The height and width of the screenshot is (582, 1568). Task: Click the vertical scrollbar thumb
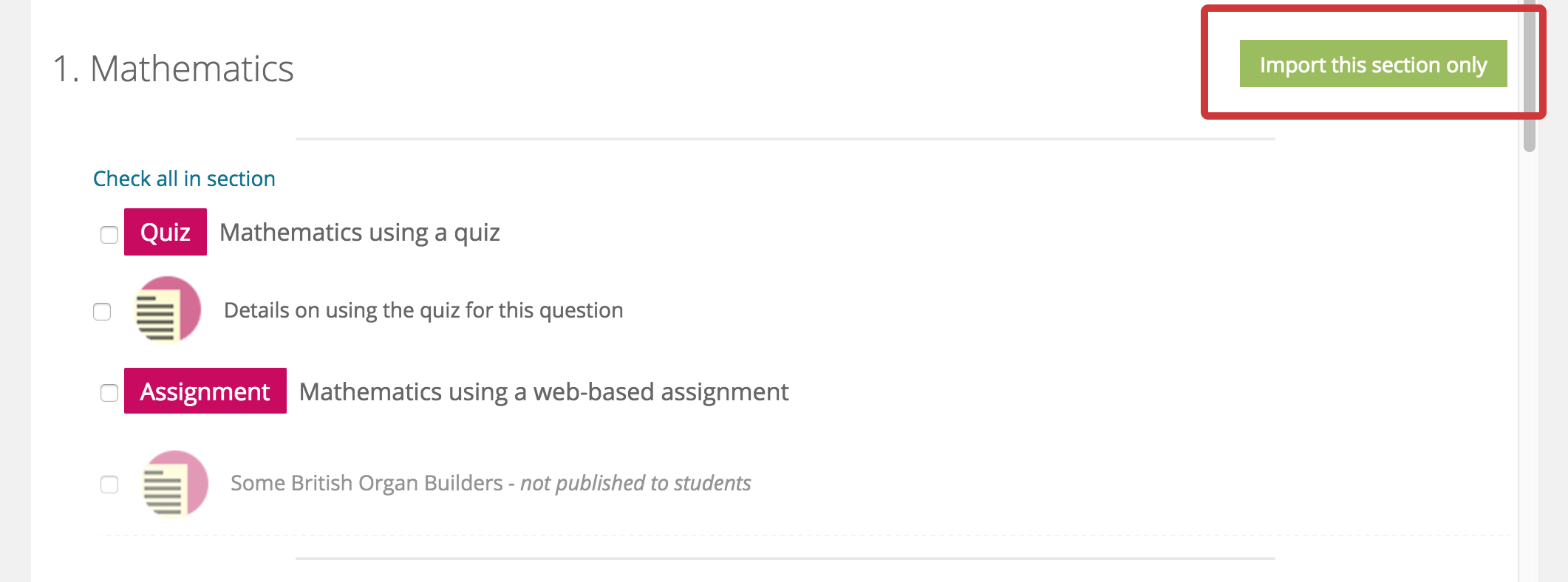pyautogui.click(x=1530, y=75)
